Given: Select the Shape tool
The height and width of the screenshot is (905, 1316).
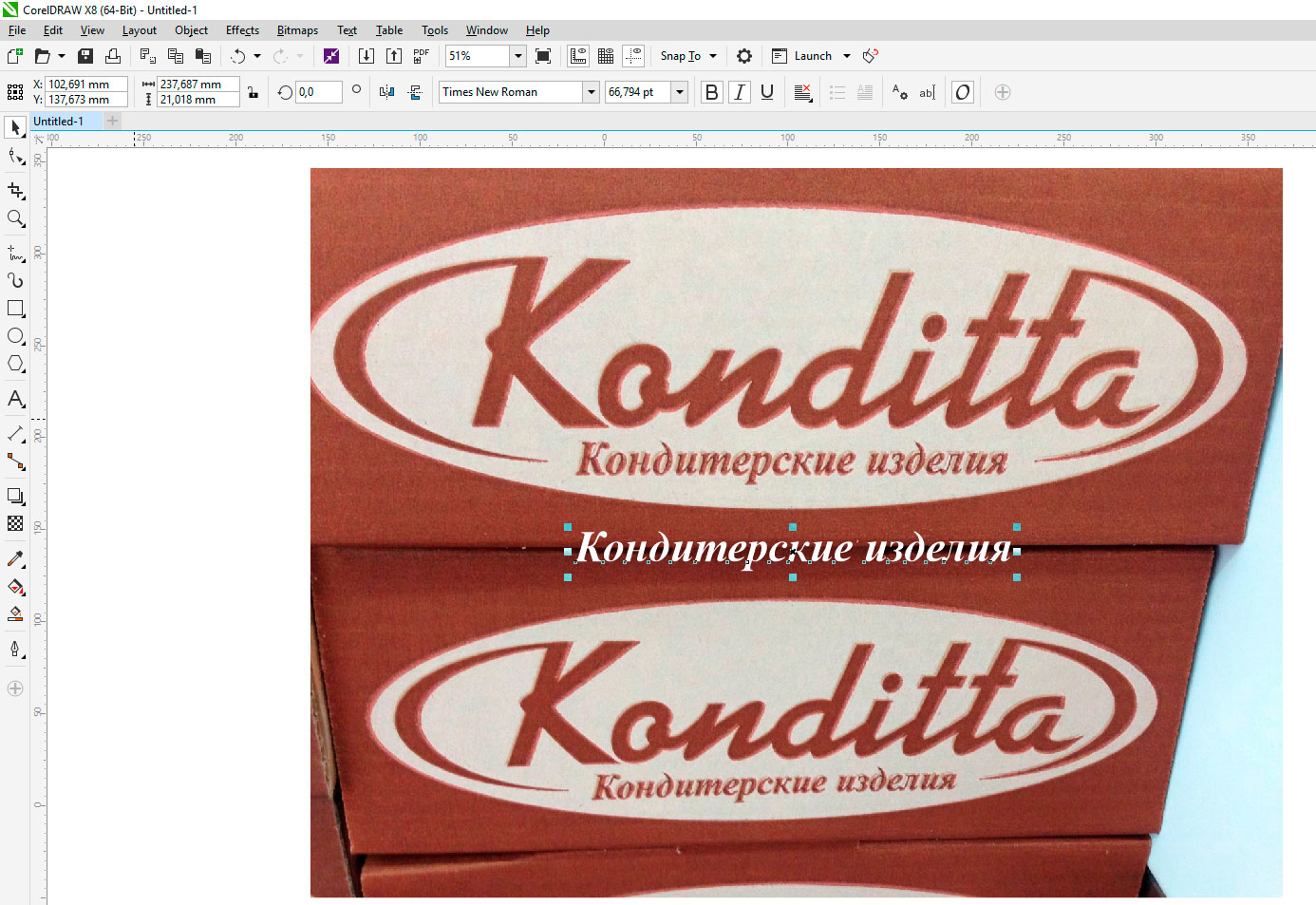Looking at the screenshot, I should 16,156.
